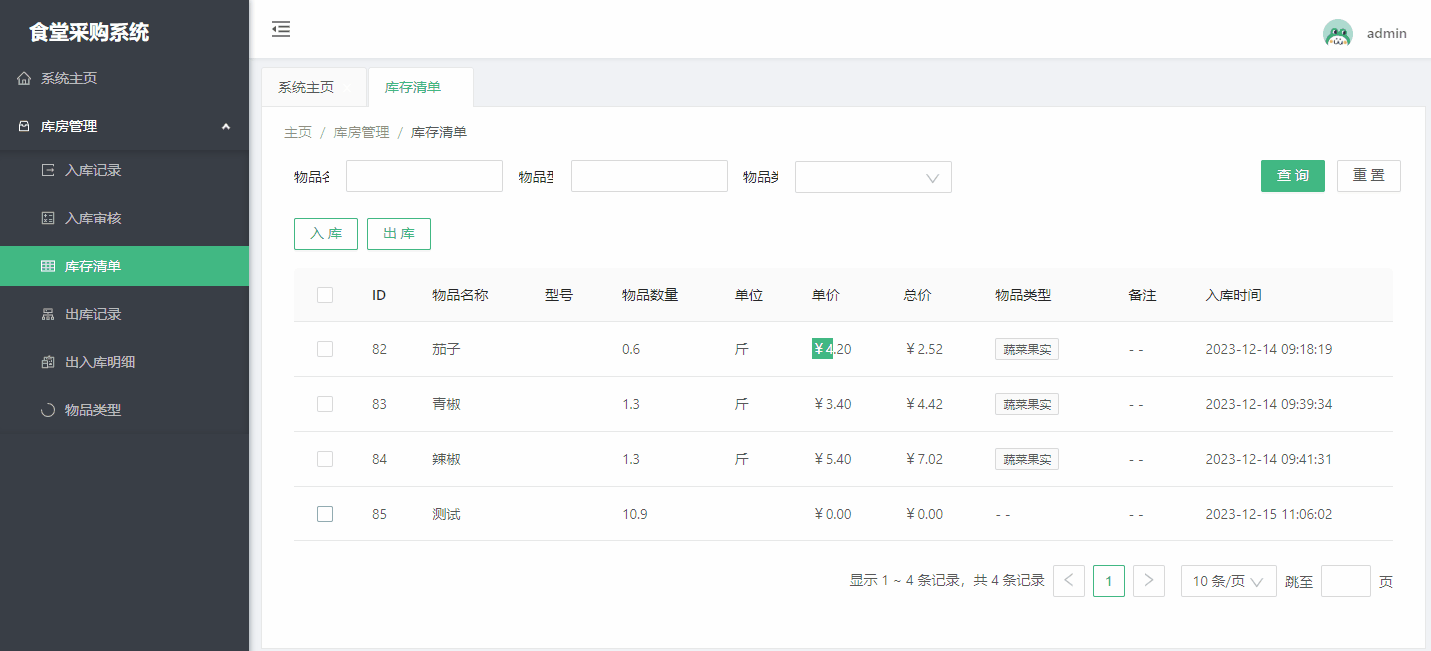Check the box for row ID 85
This screenshot has width=1431, height=651.
pos(325,514)
